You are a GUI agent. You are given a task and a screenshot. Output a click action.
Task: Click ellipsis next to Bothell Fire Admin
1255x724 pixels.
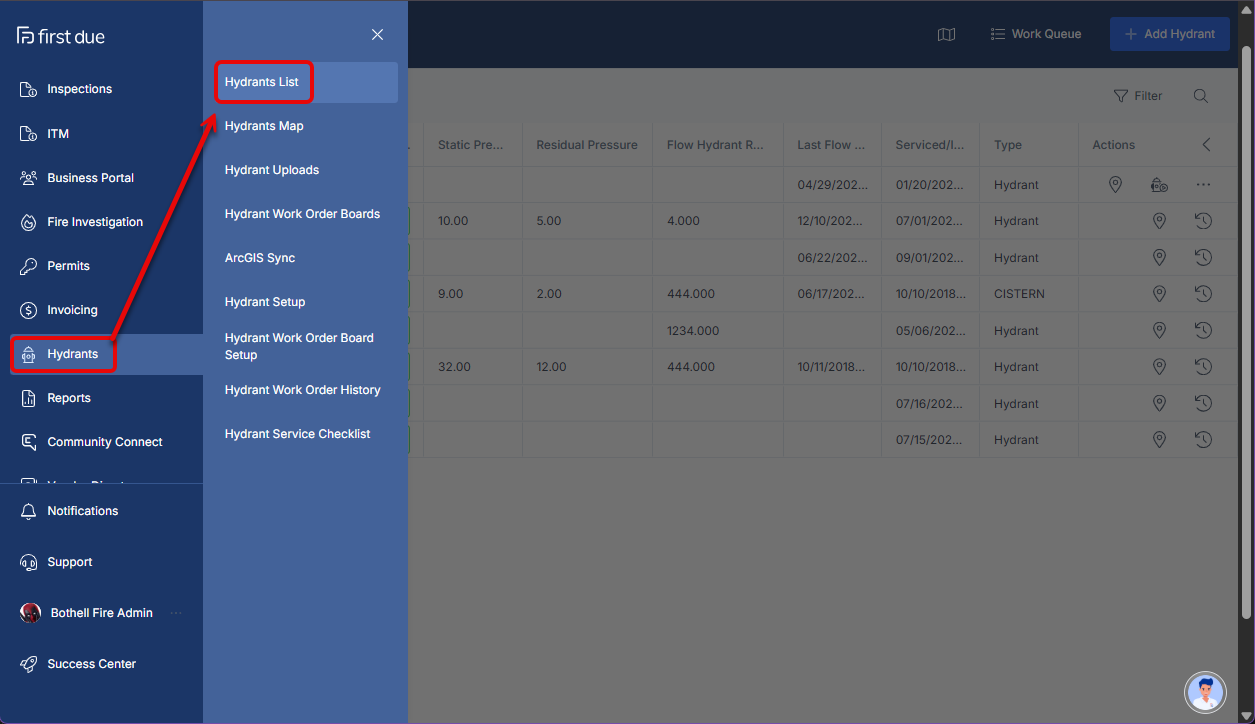177,613
